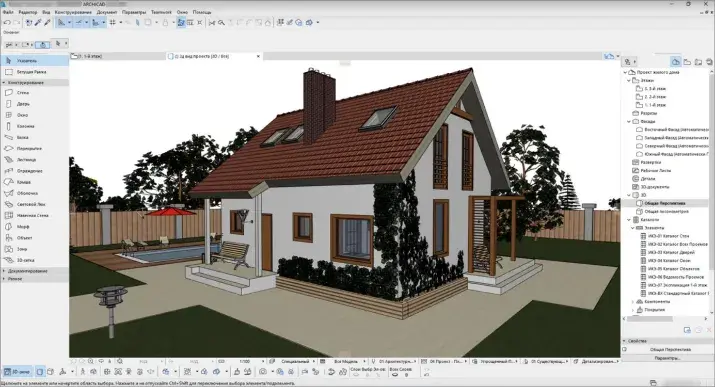Close the 3D вид проекта tab
Image resolution: width=715 pixels, height=387 pixels.
click(258, 56)
